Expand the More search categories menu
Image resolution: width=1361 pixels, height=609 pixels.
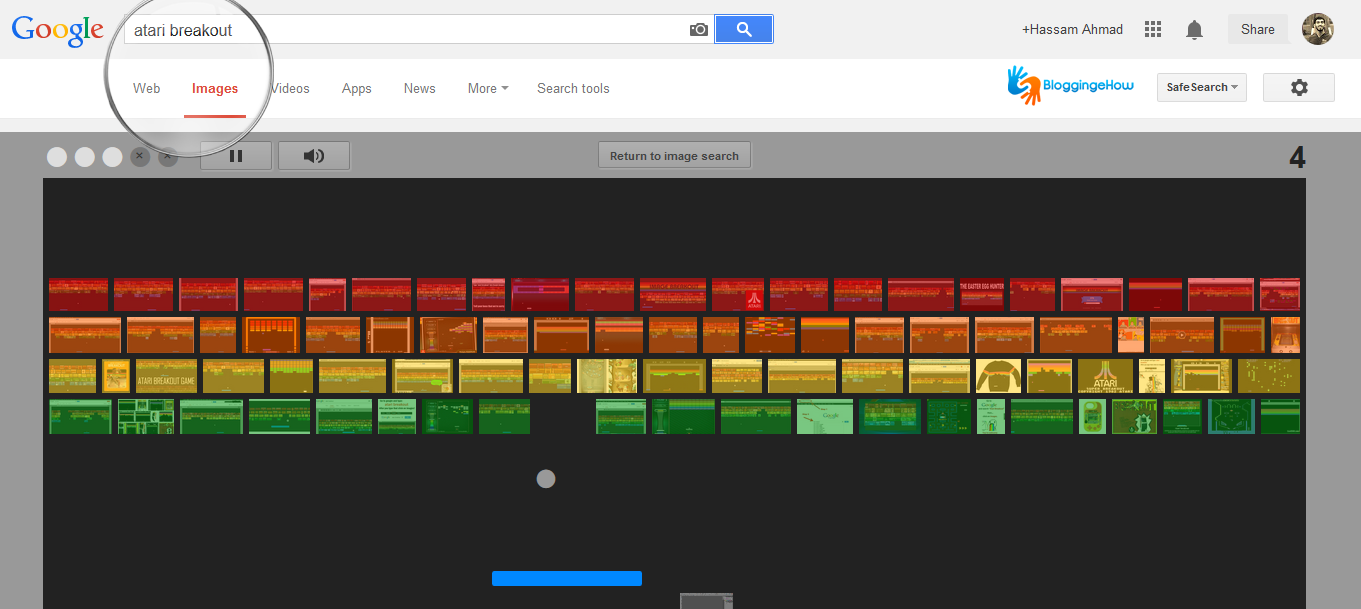pos(487,88)
